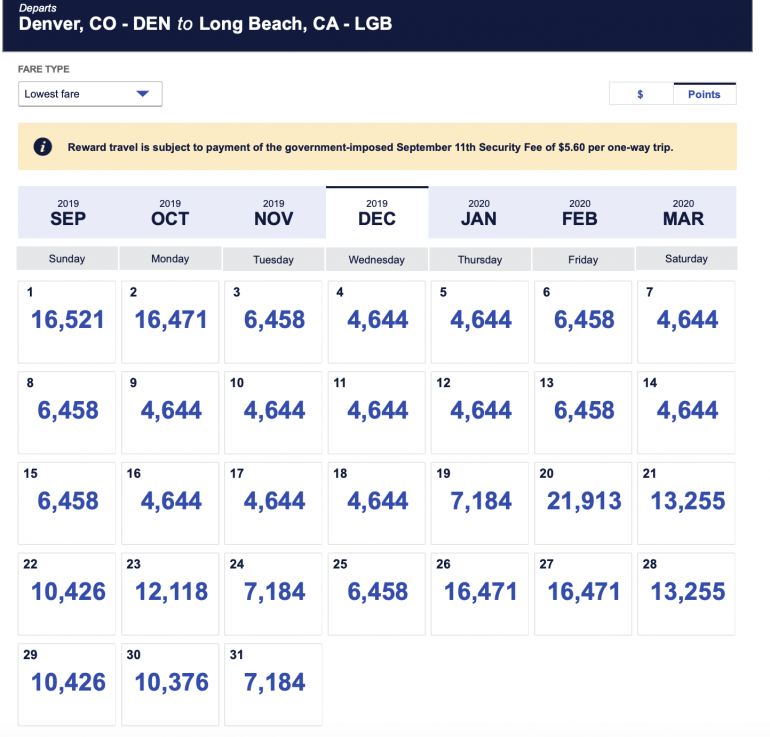
Task: Choose December 1 fare of 16,521 points
Action: click(x=68, y=322)
